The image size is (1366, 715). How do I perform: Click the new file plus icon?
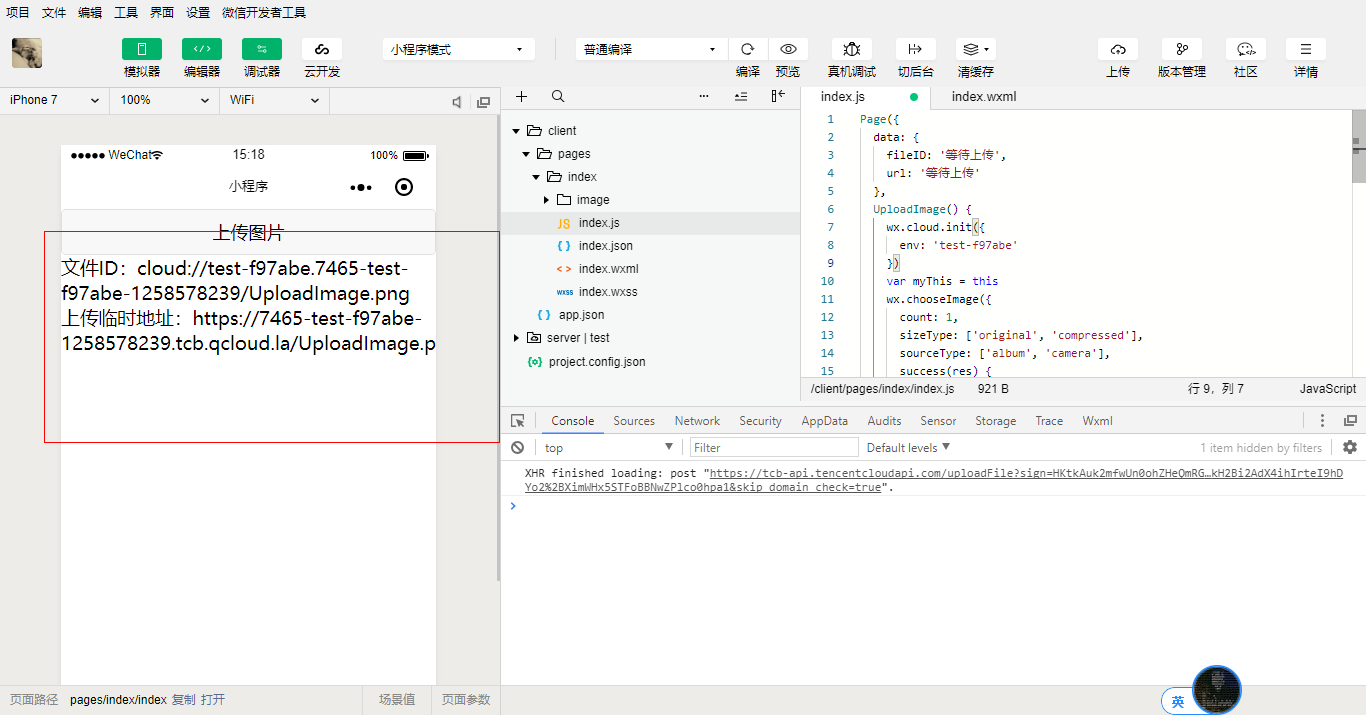[521, 97]
